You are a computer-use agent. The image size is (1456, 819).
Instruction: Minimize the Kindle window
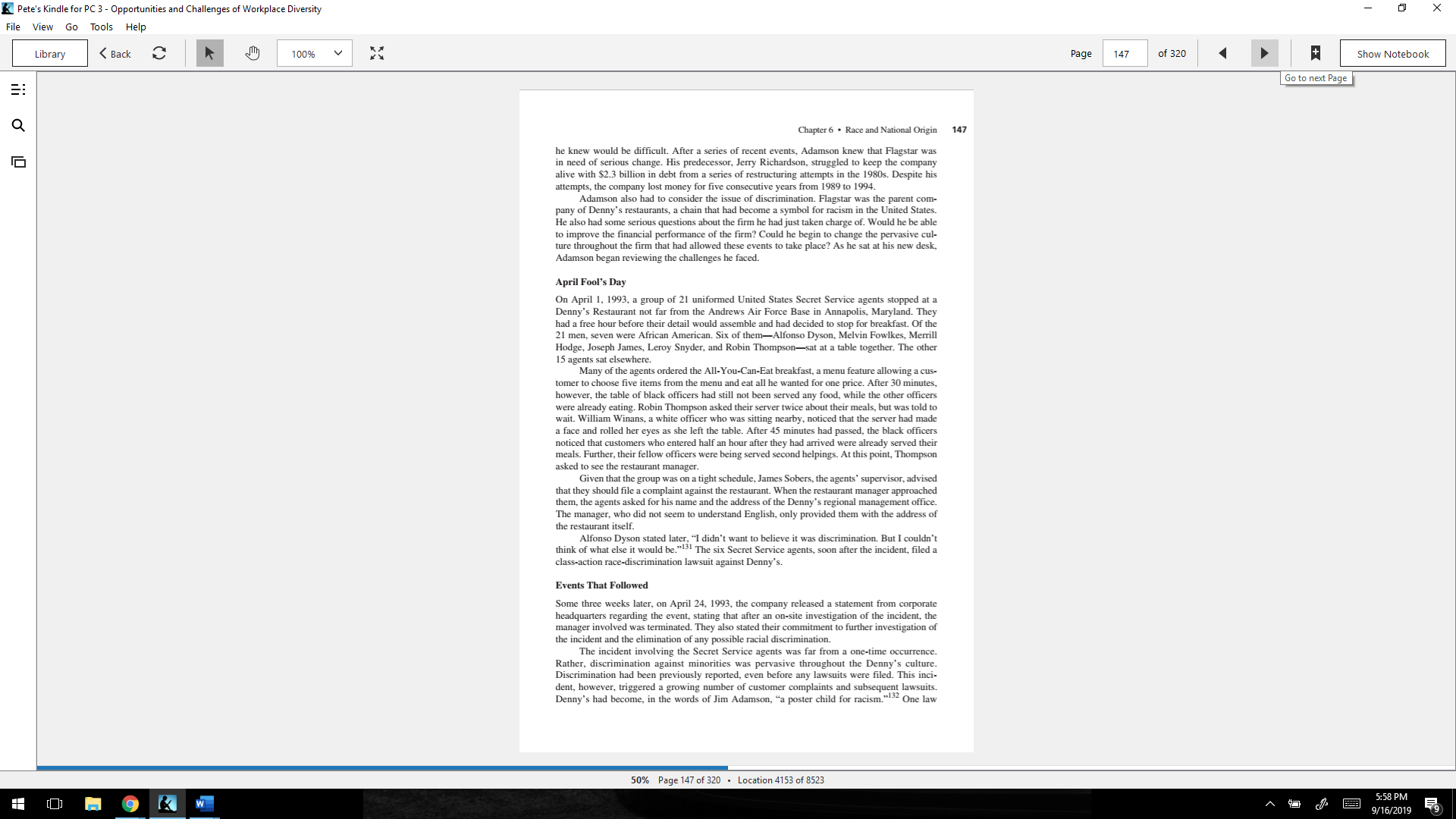tap(1368, 8)
